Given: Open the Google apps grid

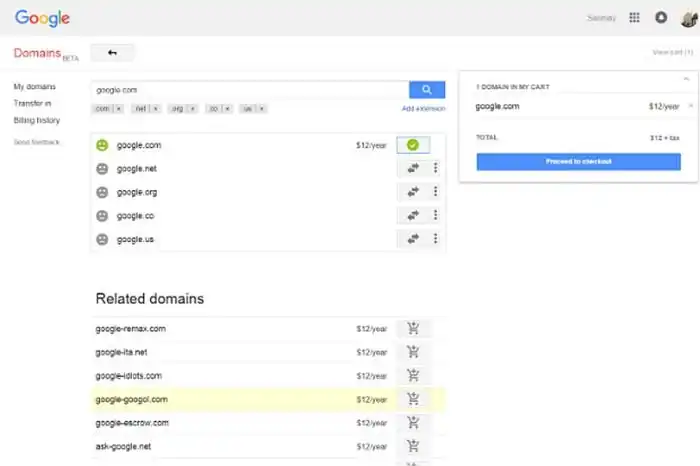Looking at the screenshot, I should pyautogui.click(x=634, y=17).
